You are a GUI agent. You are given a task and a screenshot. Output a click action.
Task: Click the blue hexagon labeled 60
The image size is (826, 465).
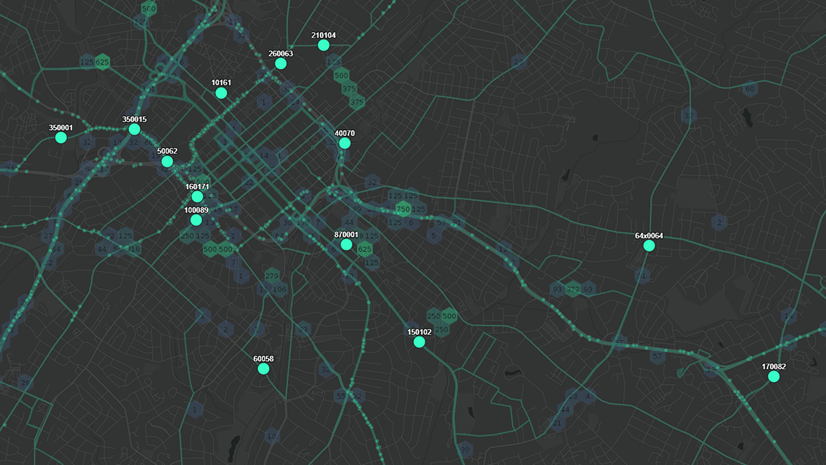750,89
